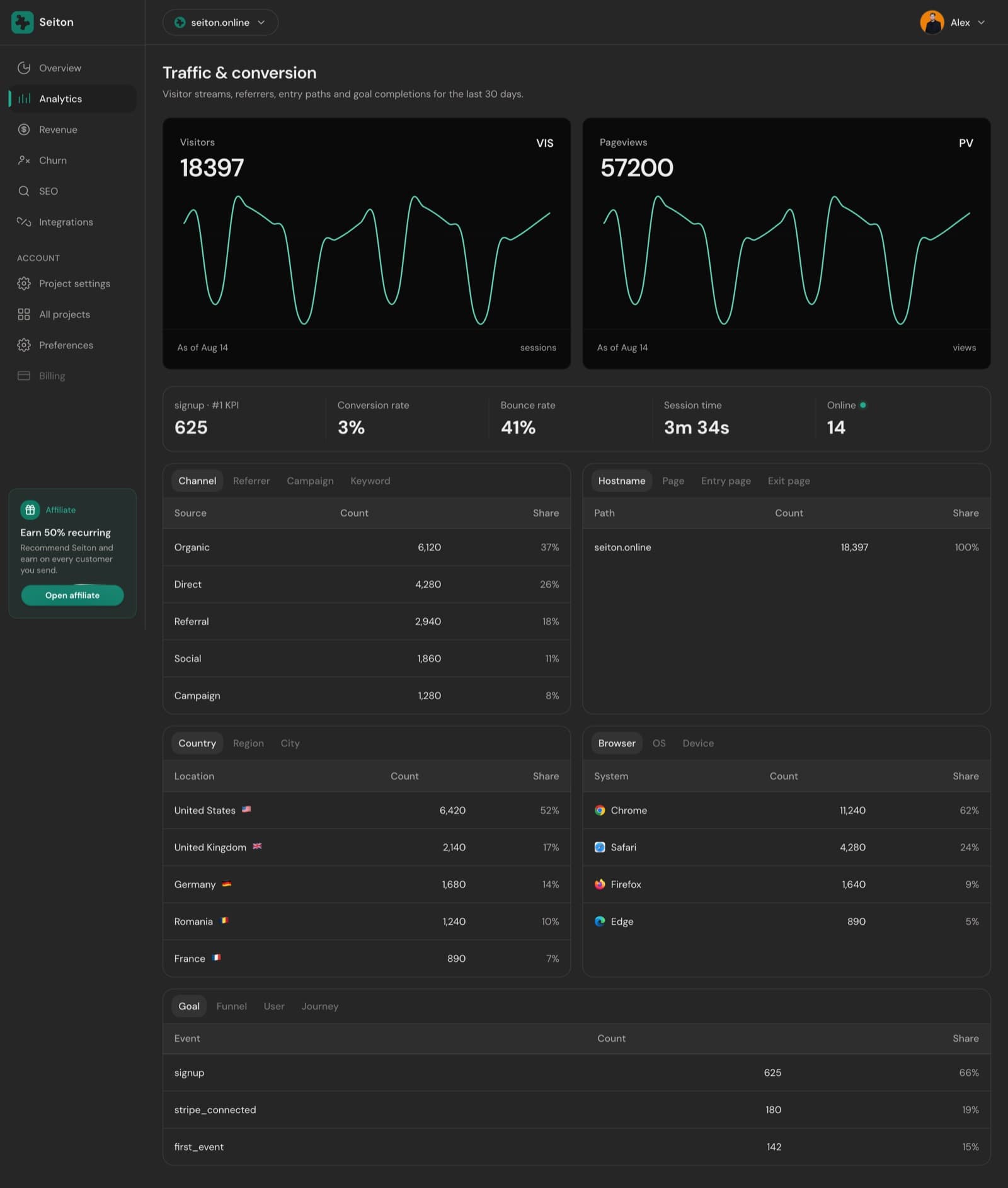Viewport: 1008px width, 1188px height.
Task: Open Integrations from the sidebar
Action: [72, 222]
